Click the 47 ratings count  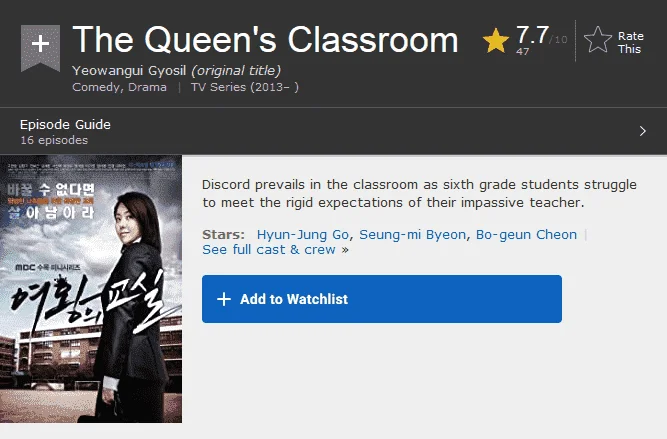522,51
